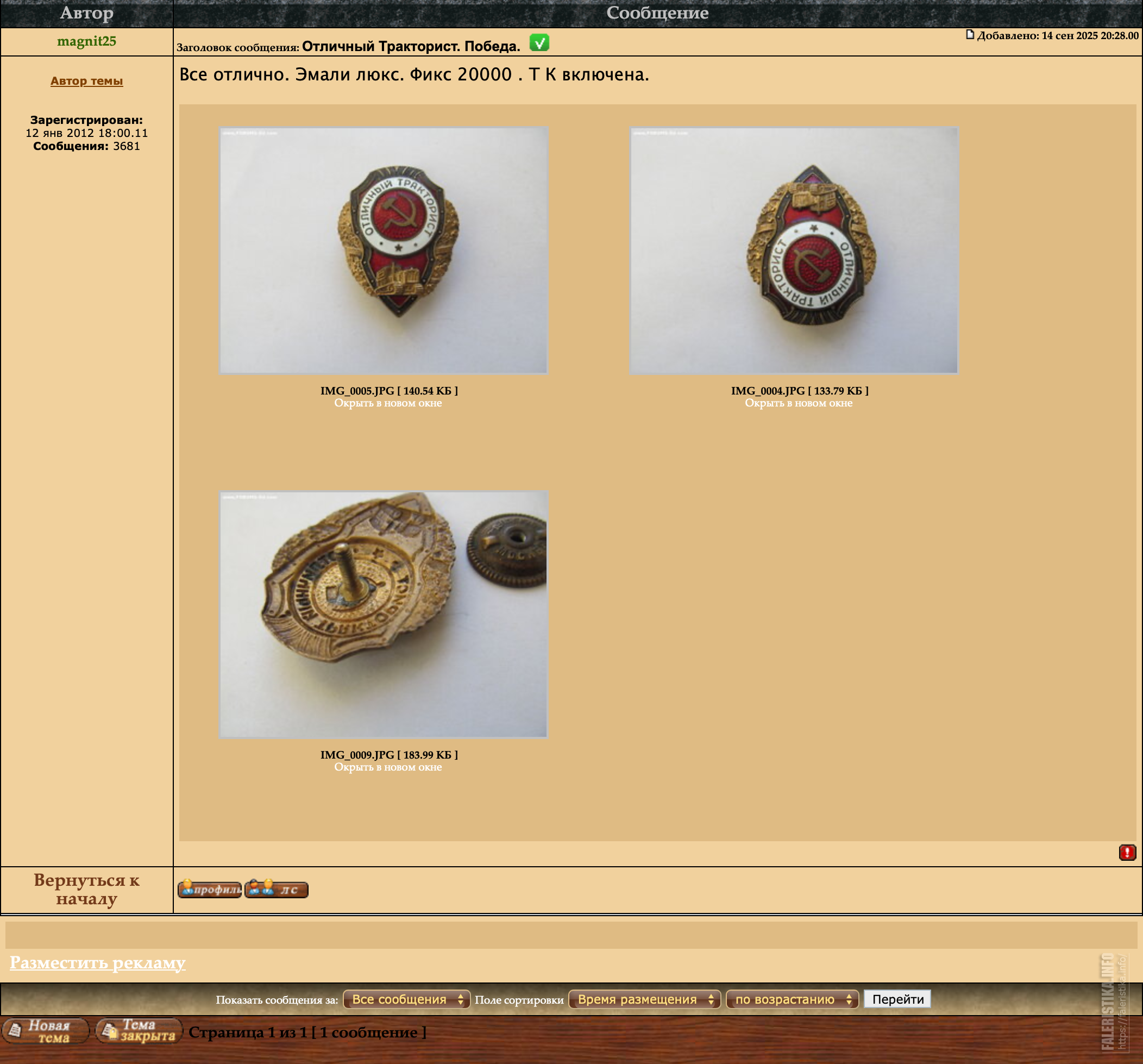1143x1064 pixels.
Task: Open the IMG_0004.JPG upside-down badge thumbnail
Action: 794,250
